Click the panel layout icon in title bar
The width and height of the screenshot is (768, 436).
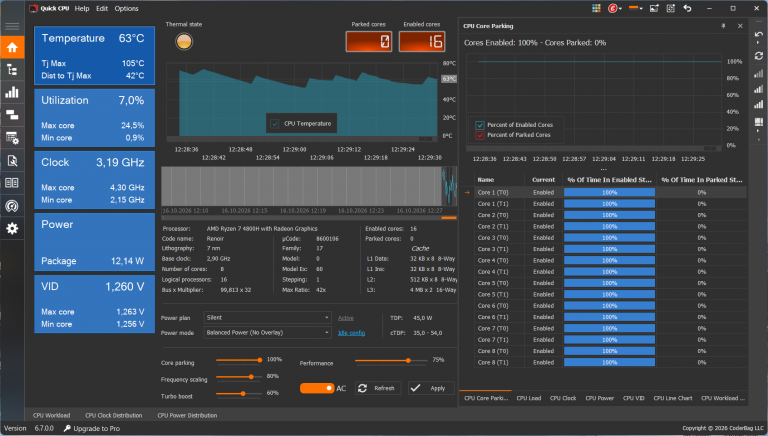(671, 8)
